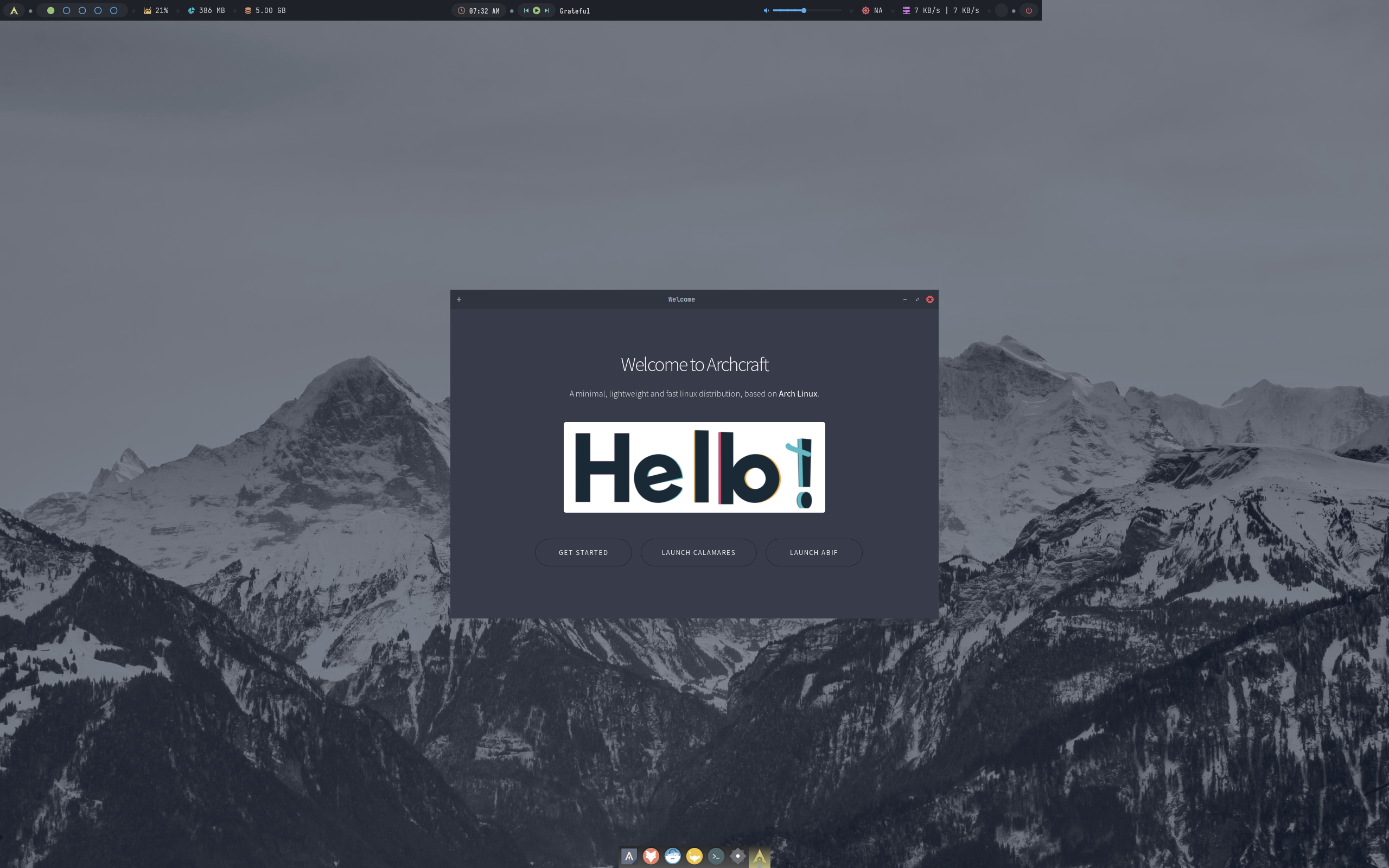Click the Archcraft welcome app dock icon
The width and height of the screenshot is (1389, 868).
[x=760, y=857]
